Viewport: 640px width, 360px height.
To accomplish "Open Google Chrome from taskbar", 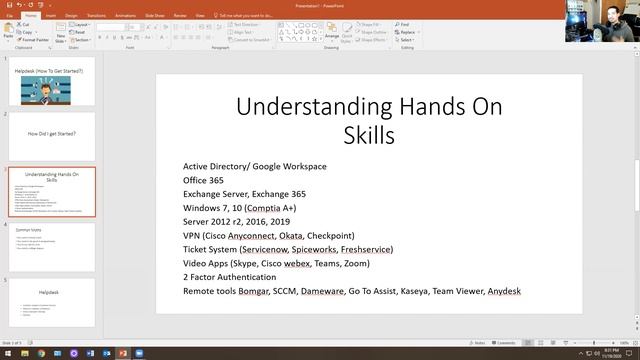I will [41, 353].
